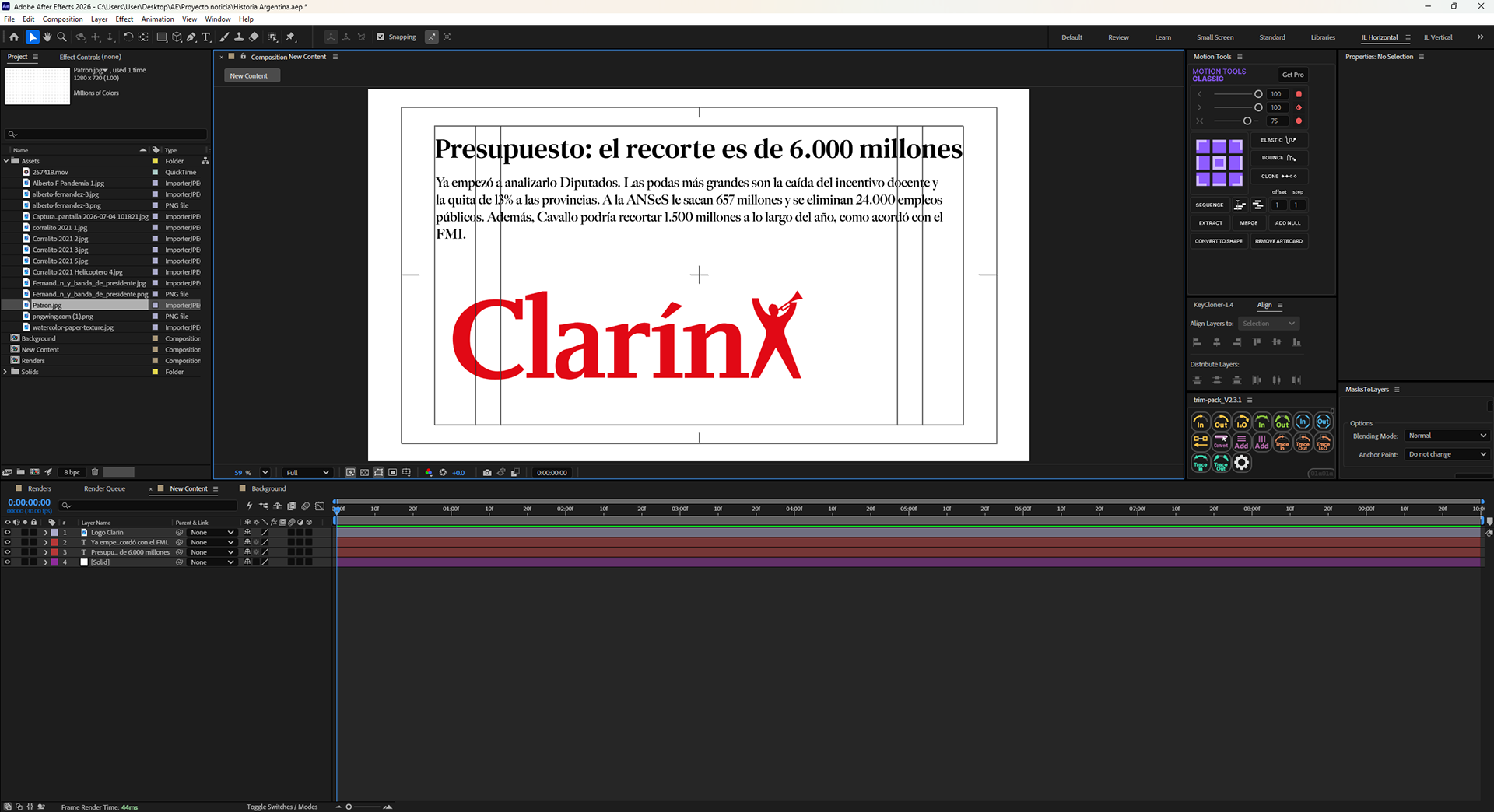Expand the Solids folder
Screen dimensions: 1494x812
pos(6,372)
